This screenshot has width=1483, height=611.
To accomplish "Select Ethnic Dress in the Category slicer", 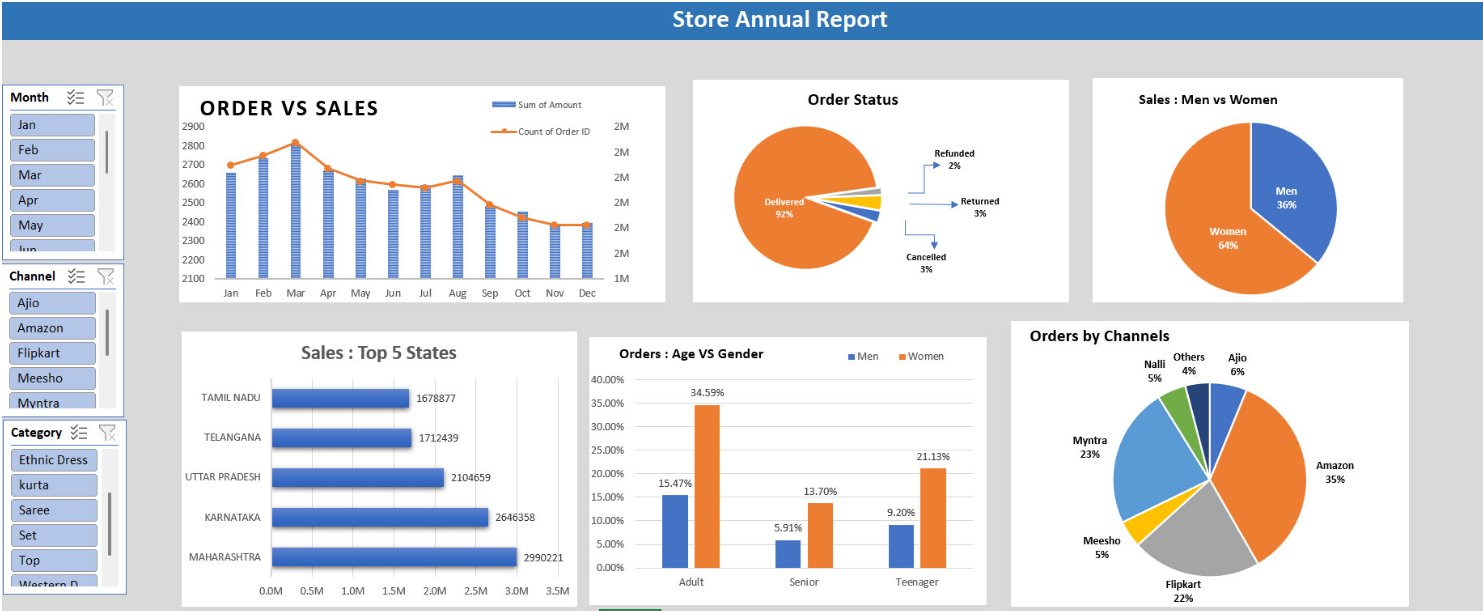I will coord(53,460).
